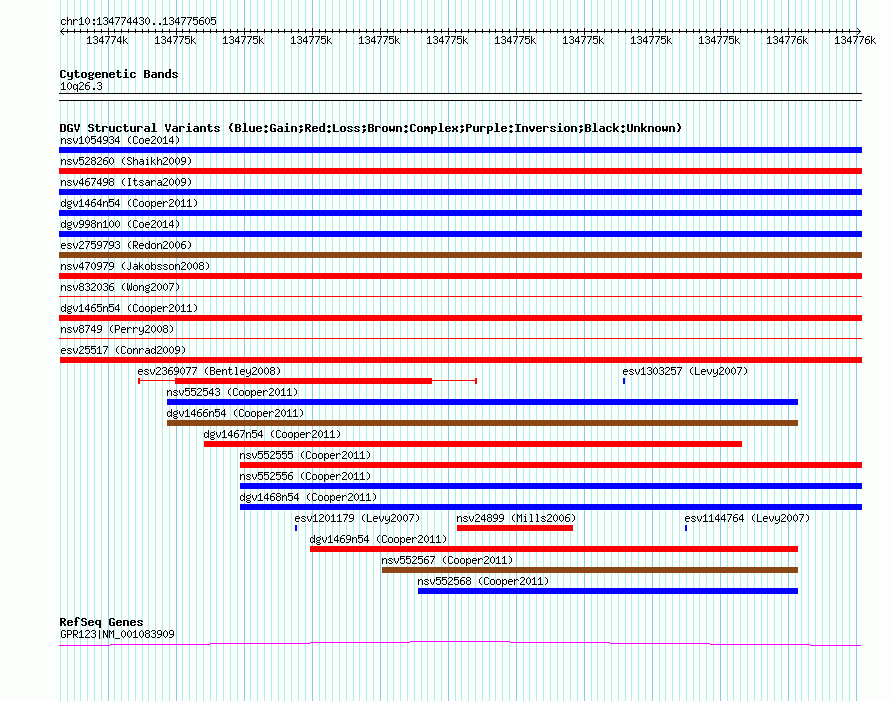Click esv1303257 (Levy2007) label

point(685,371)
